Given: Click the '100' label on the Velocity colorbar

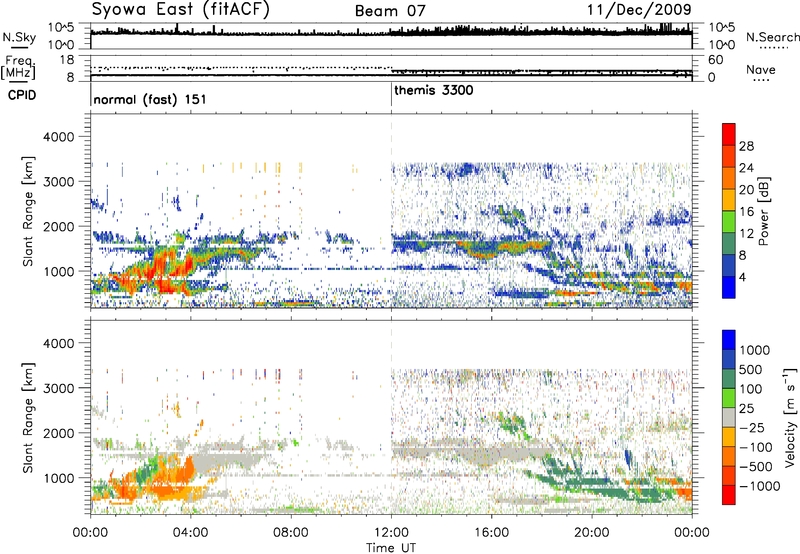Looking at the screenshot, I should tap(751, 389).
